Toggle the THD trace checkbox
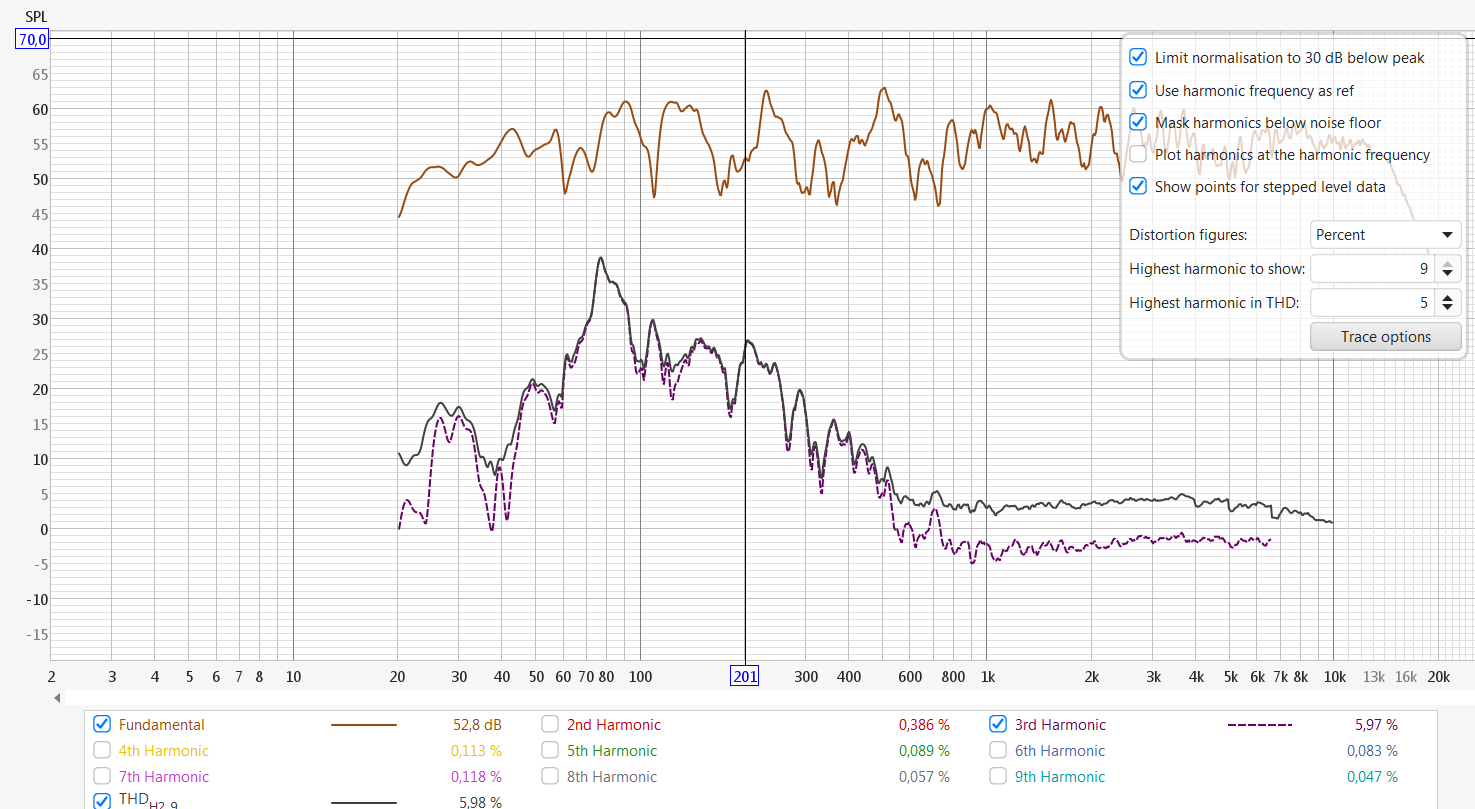 [x=102, y=801]
